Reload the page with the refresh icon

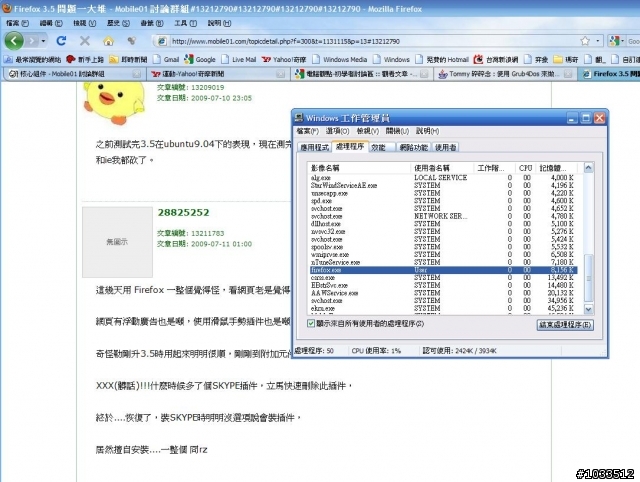tap(62, 41)
